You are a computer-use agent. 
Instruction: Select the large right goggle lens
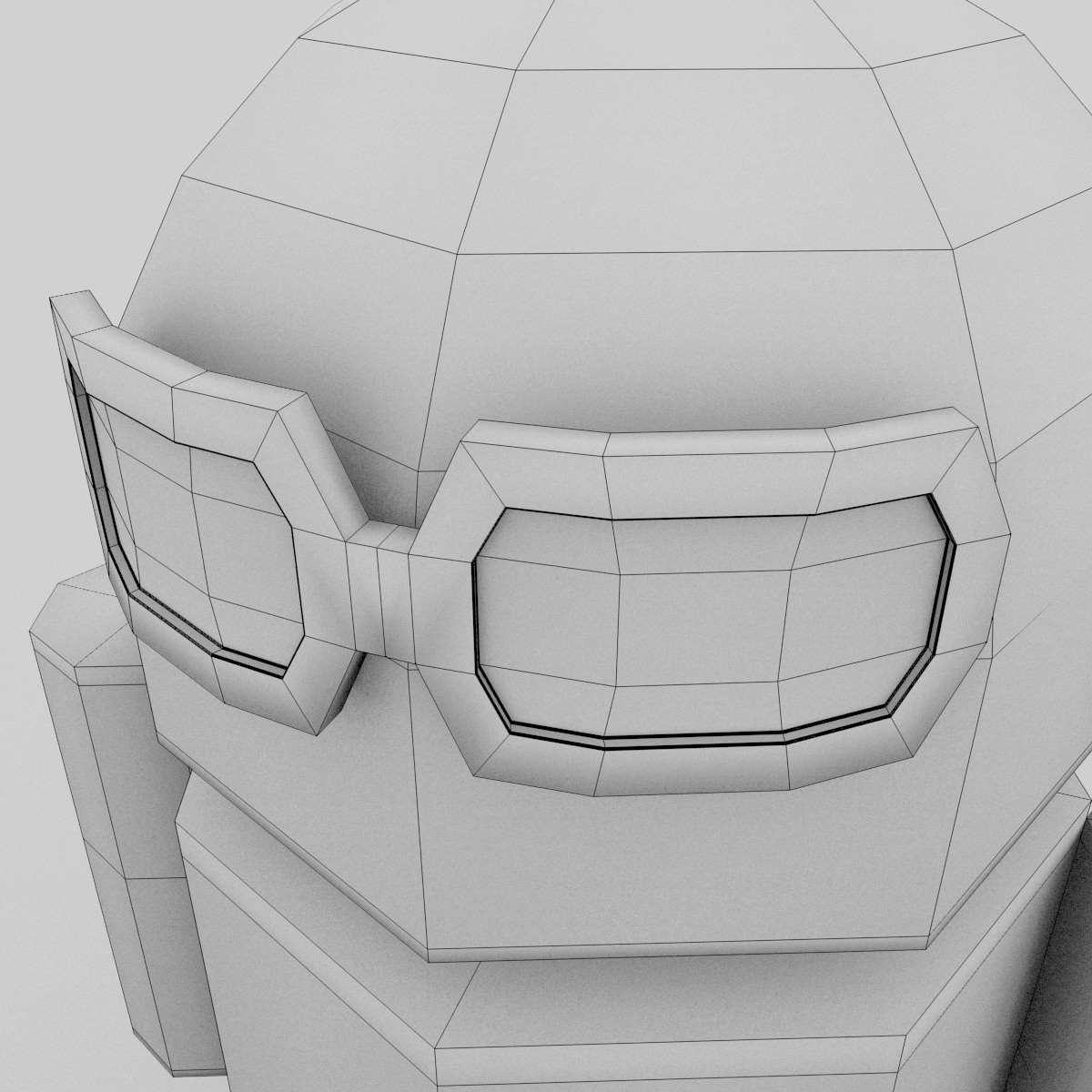tap(713, 621)
